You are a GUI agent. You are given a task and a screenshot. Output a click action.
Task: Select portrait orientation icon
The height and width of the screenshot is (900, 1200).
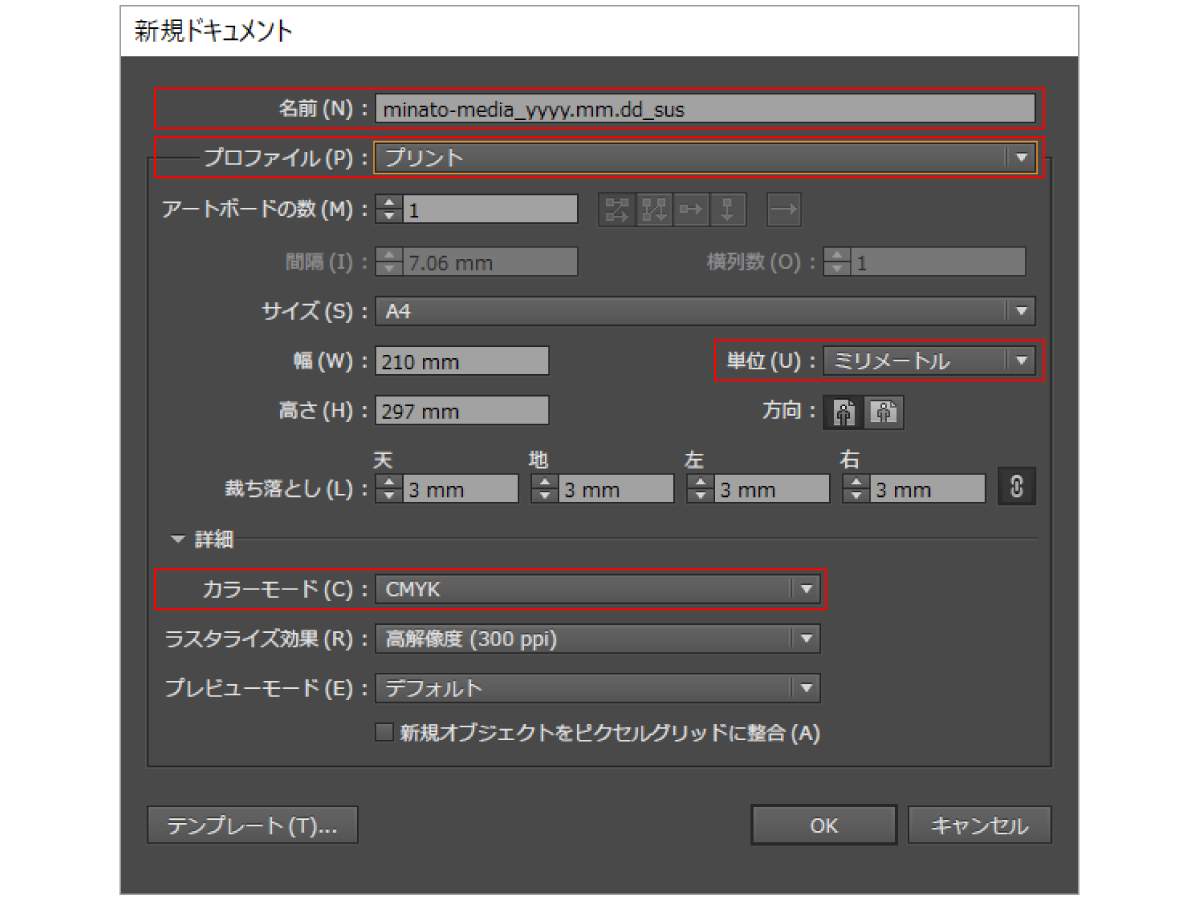(843, 412)
